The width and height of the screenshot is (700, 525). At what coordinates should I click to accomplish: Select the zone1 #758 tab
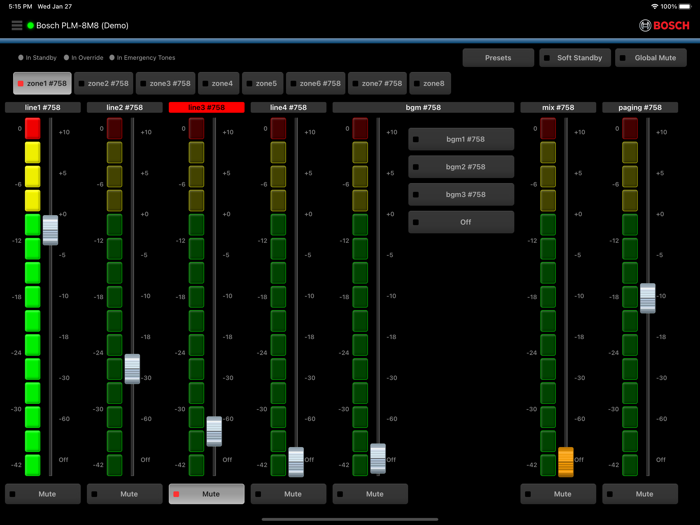click(42, 83)
